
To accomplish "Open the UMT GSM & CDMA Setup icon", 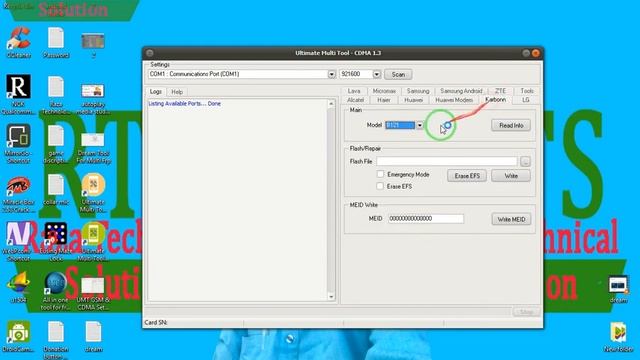I will [x=93, y=294].
